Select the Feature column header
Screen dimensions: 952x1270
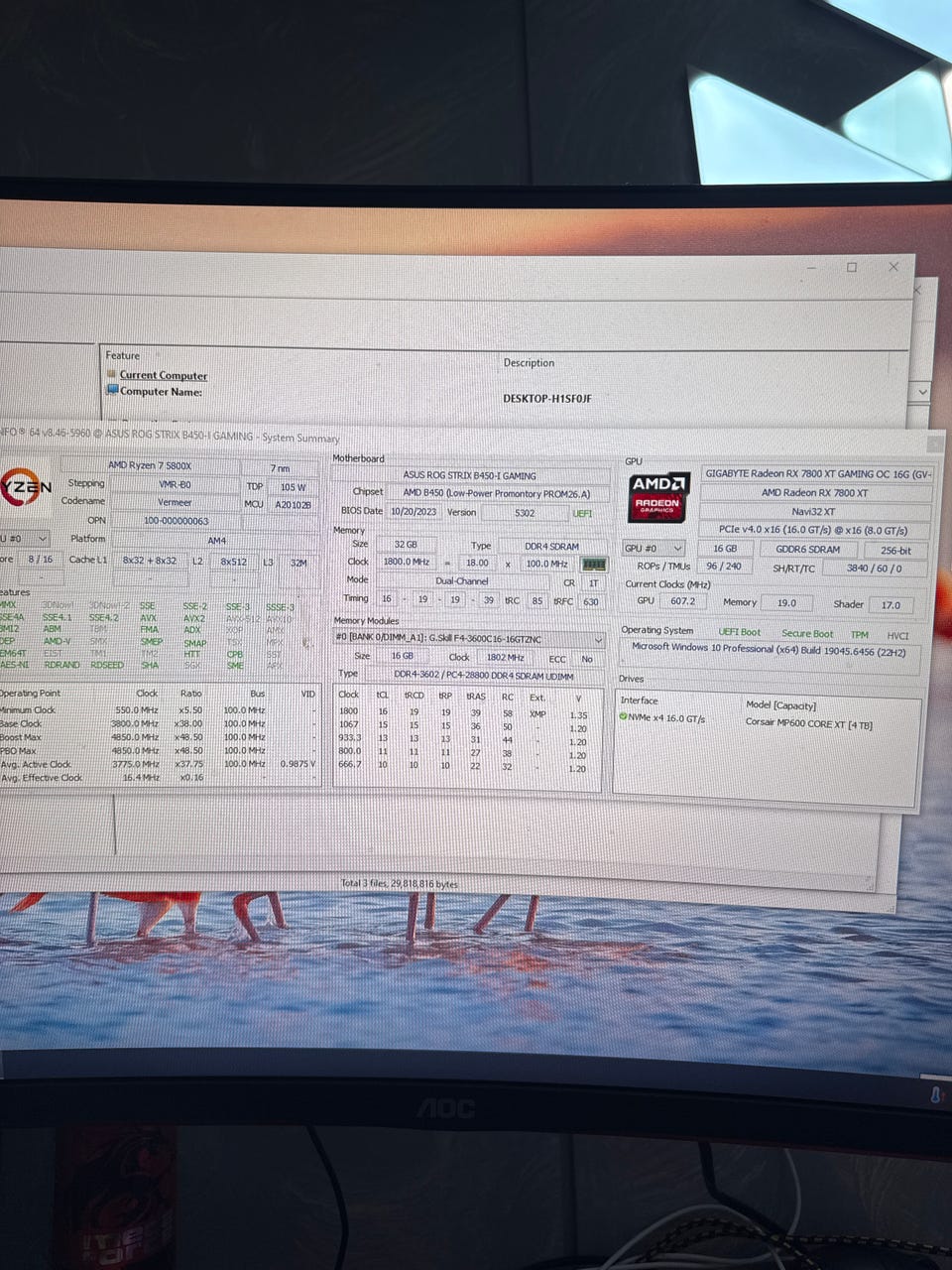pos(123,355)
